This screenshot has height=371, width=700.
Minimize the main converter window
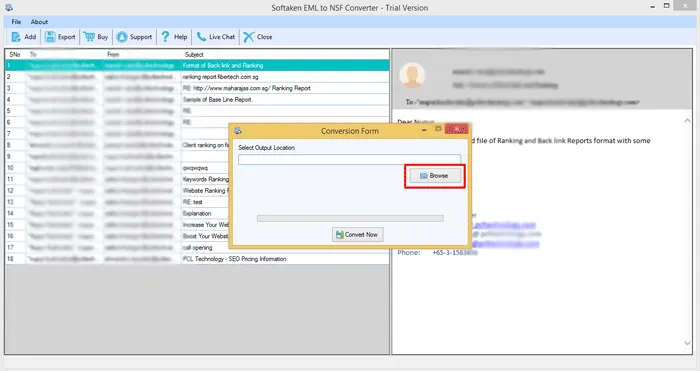coord(653,7)
